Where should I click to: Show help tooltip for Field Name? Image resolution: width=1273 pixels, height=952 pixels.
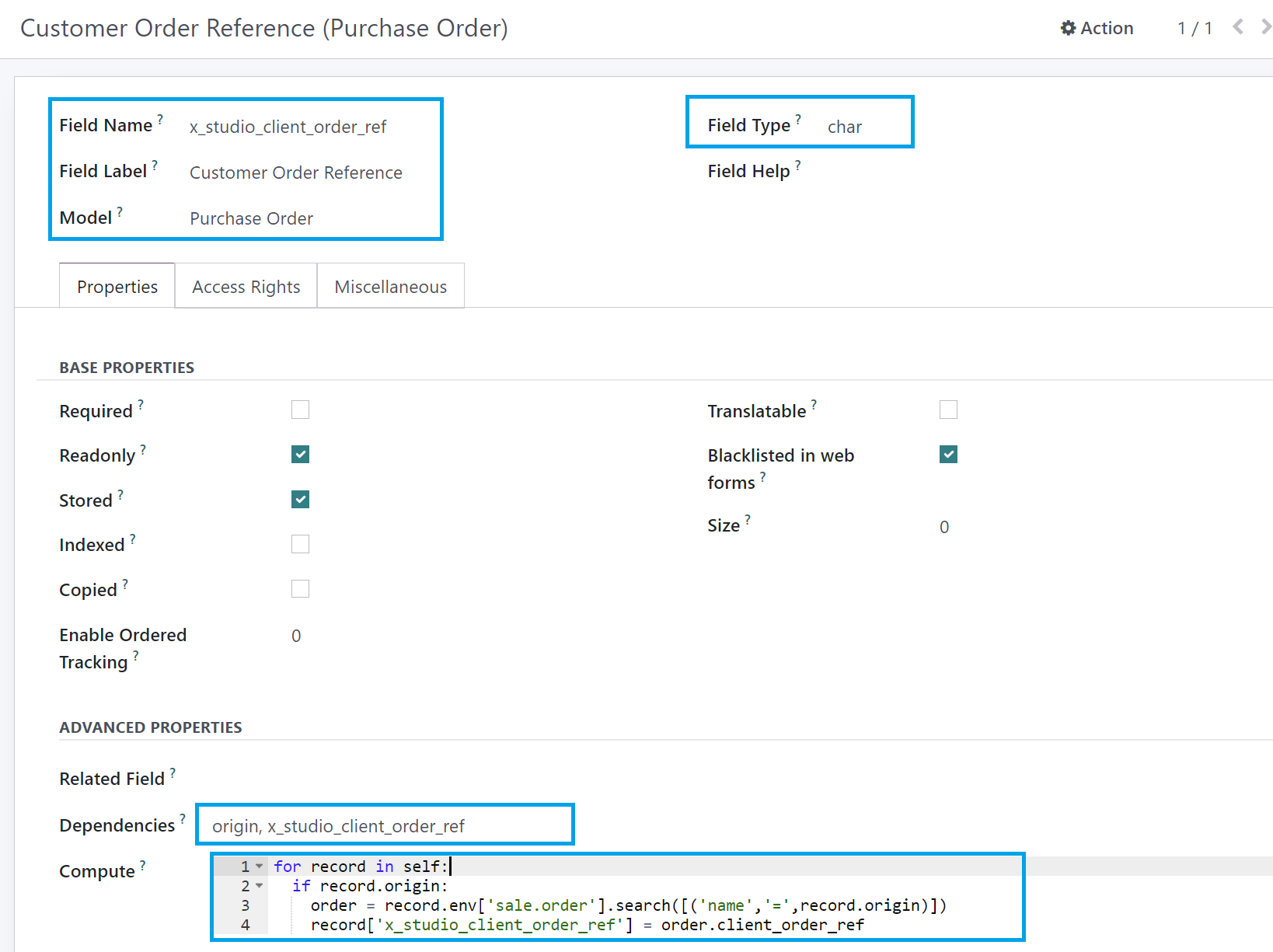pyautogui.click(x=160, y=119)
